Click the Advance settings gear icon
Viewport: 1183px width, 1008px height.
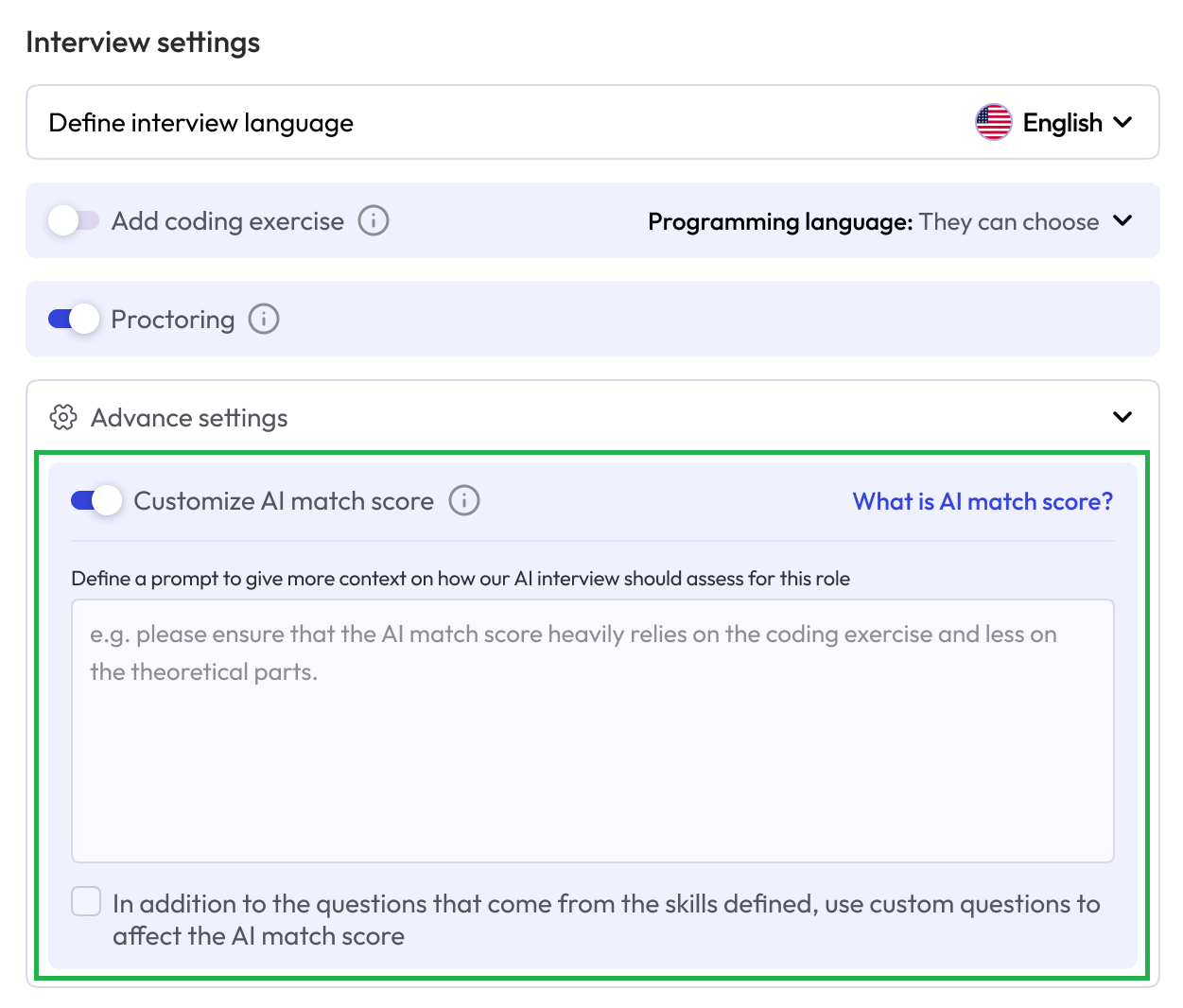63,417
